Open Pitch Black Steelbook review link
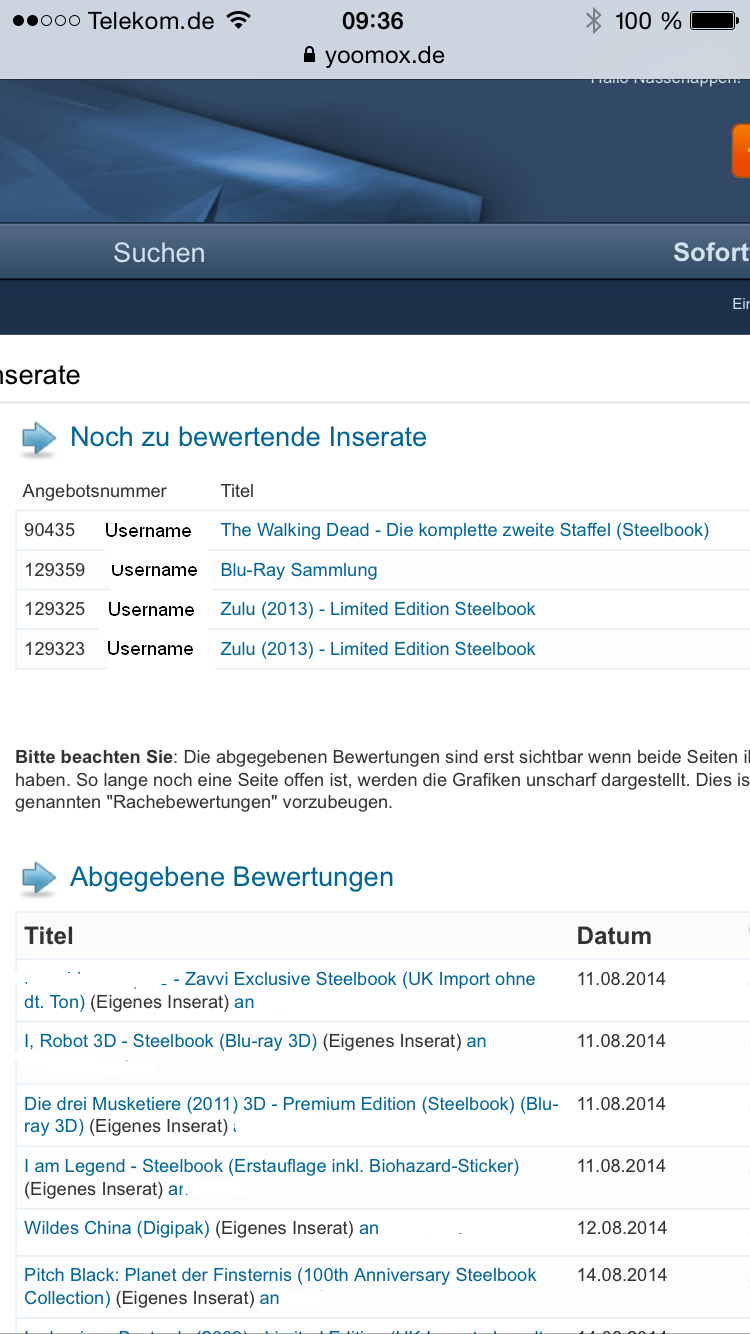Viewport: 750px width, 1334px height. tap(280, 1275)
